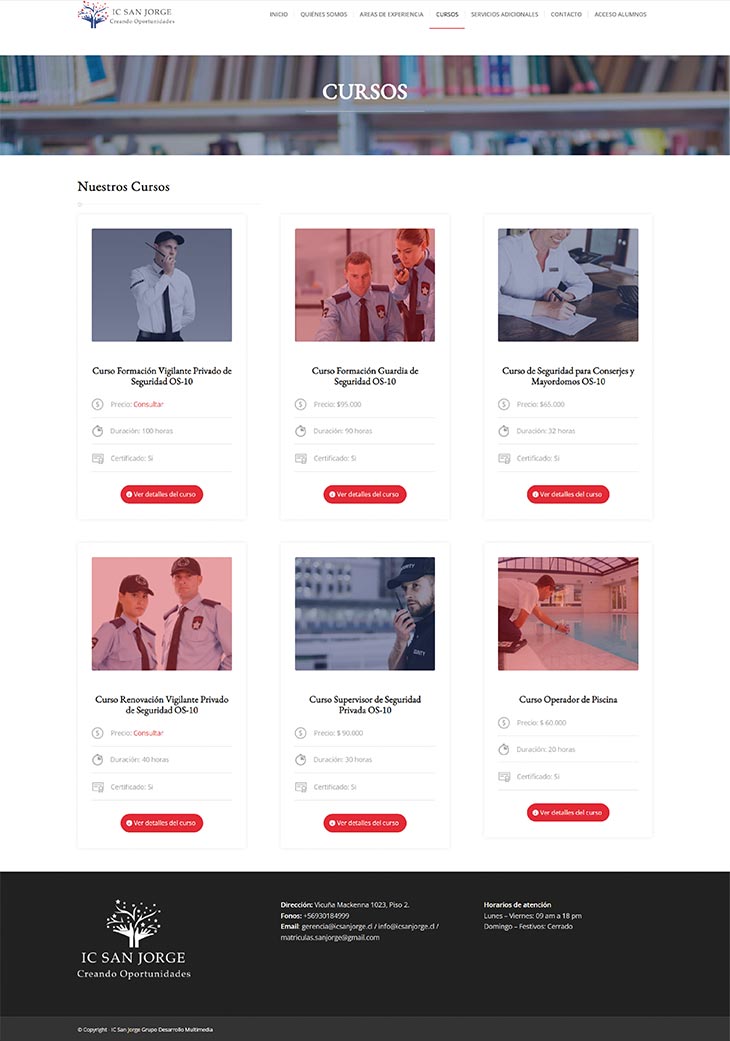This screenshot has height=1041, width=730.
Task: Click the IC San Jorge header logo
Action: (126, 14)
